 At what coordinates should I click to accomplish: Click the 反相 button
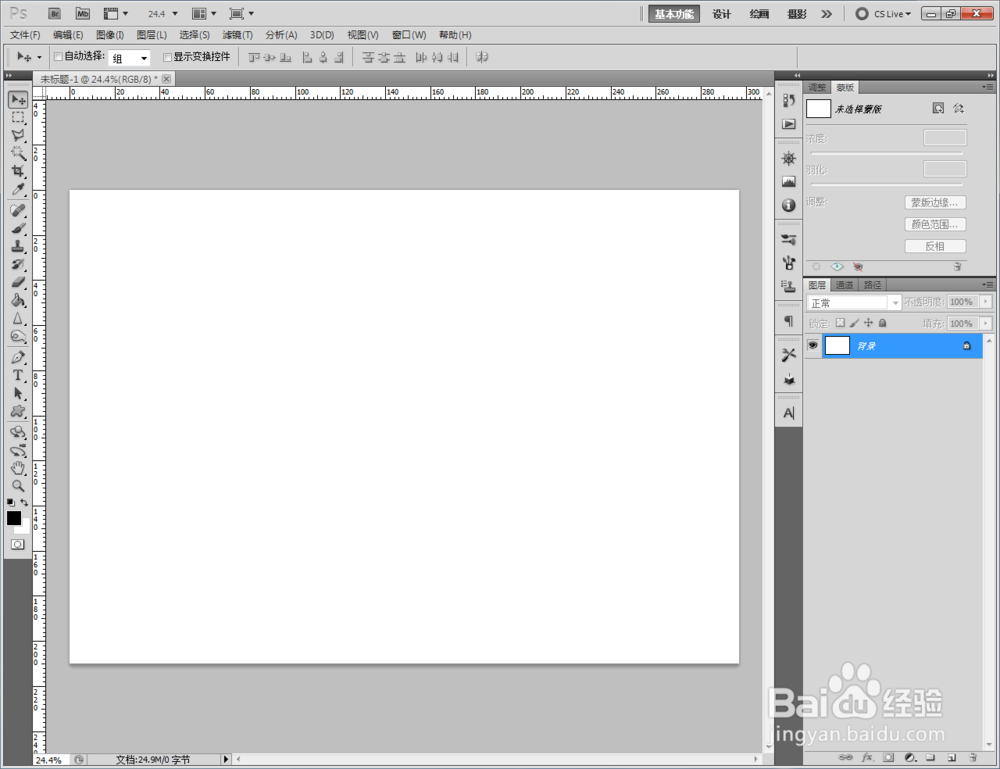(x=935, y=246)
